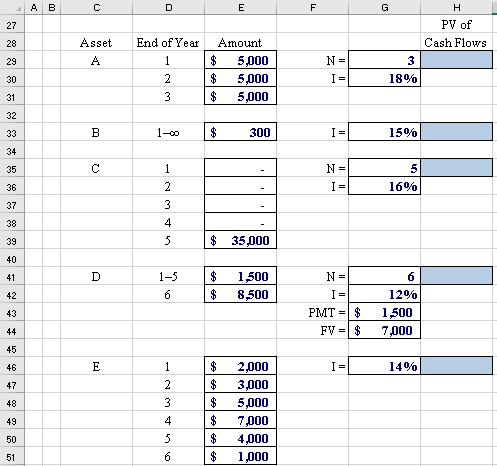Select the 12% interest rate cell
Screen dimensions: 497x466
point(385,294)
